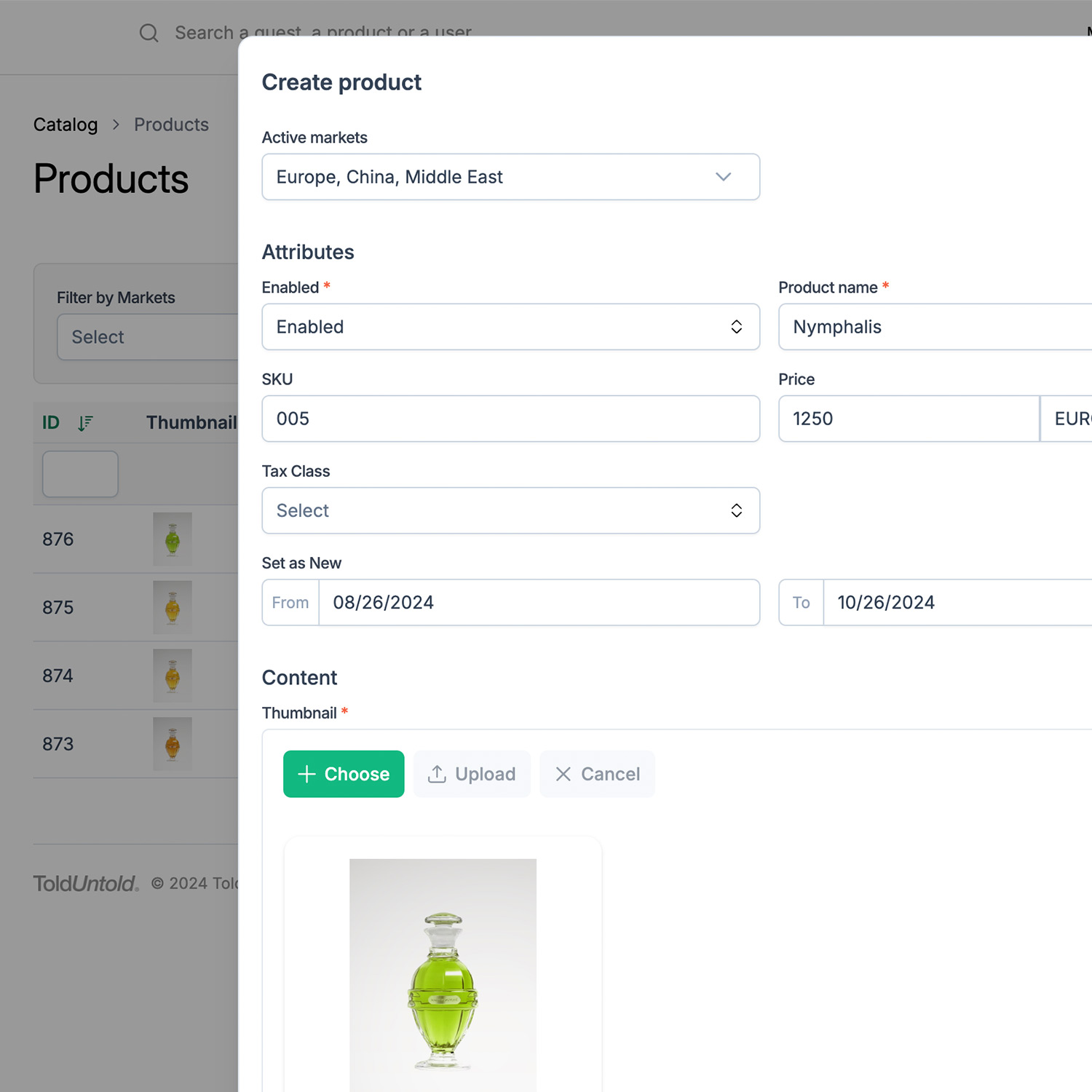Open the Active markets dropdown
This screenshot has height=1092, width=1092.
[x=510, y=177]
